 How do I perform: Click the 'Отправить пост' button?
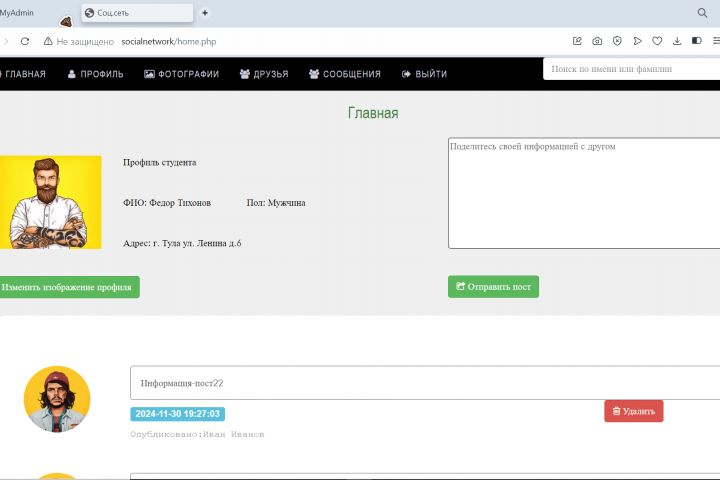tap(494, 287)
